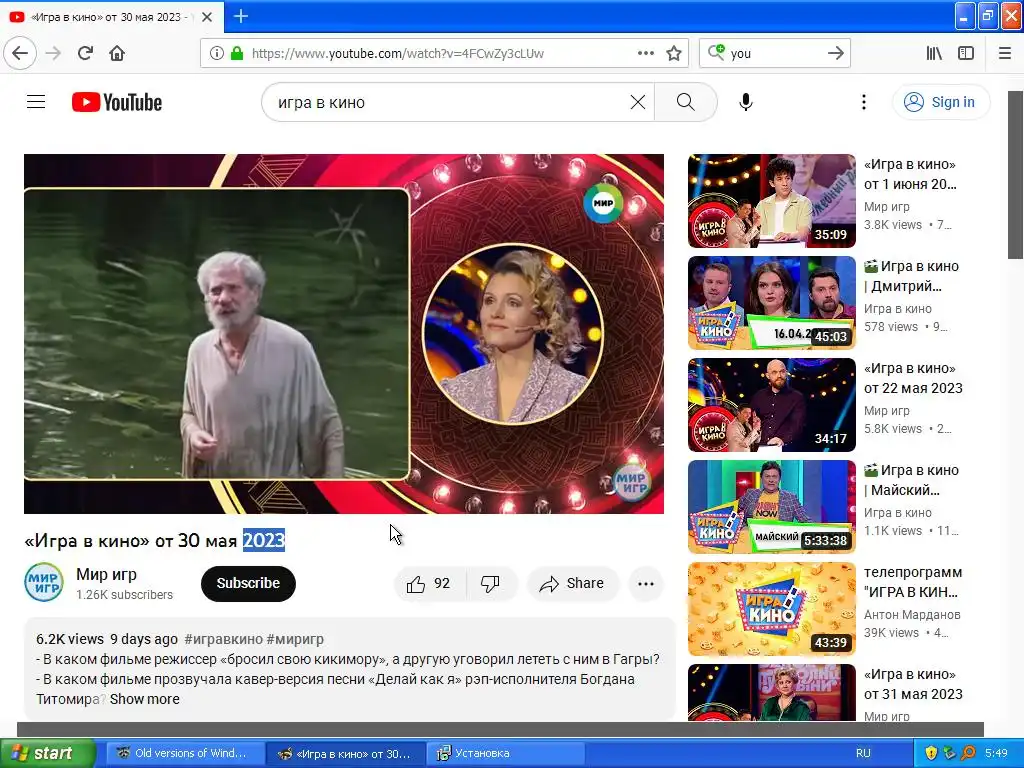
Task: Open the browser Library icon
Action: point(934,54)
